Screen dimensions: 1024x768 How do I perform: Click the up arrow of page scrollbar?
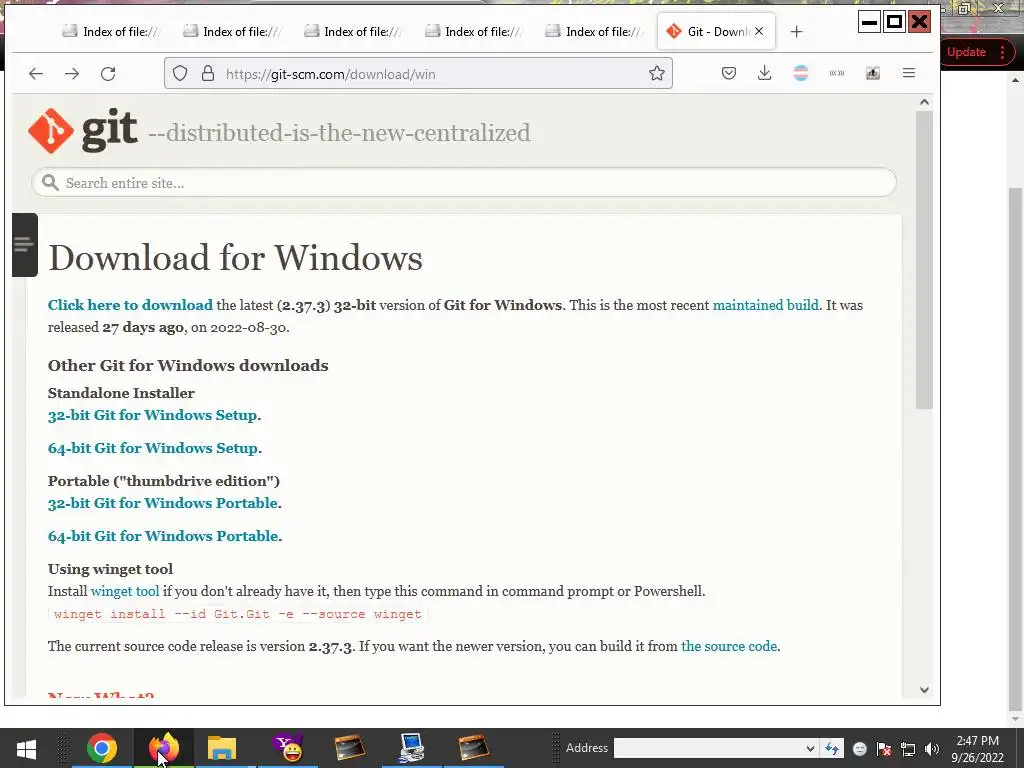pyautogui.click(x=924, y=102)
